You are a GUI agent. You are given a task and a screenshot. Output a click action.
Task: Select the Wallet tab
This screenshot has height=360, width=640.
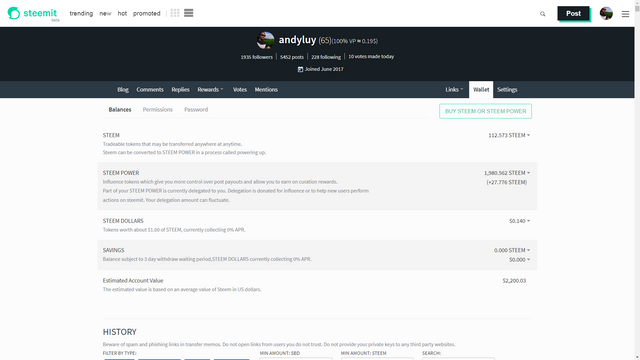481,89
